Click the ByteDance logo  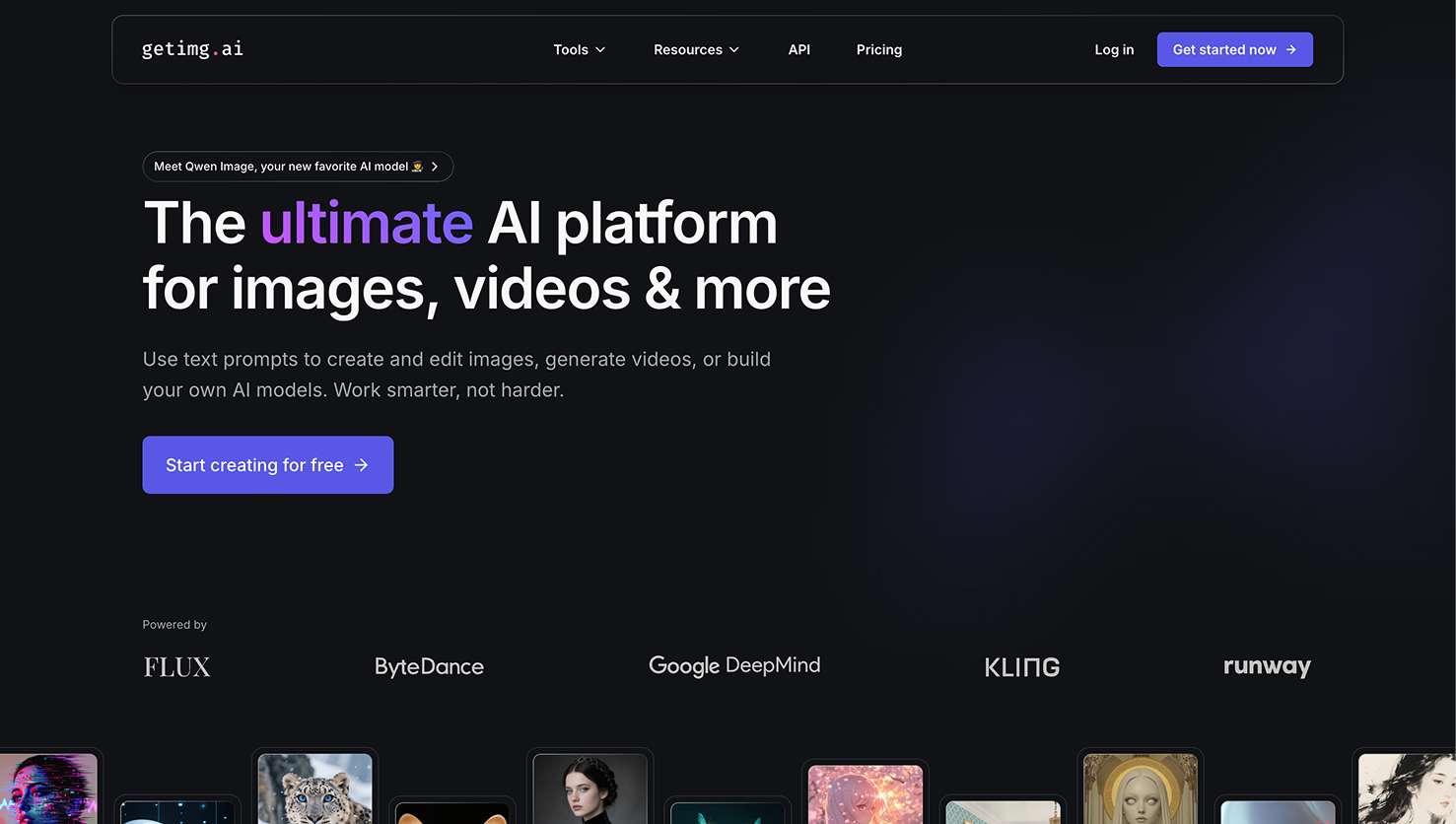pos(429,667)
